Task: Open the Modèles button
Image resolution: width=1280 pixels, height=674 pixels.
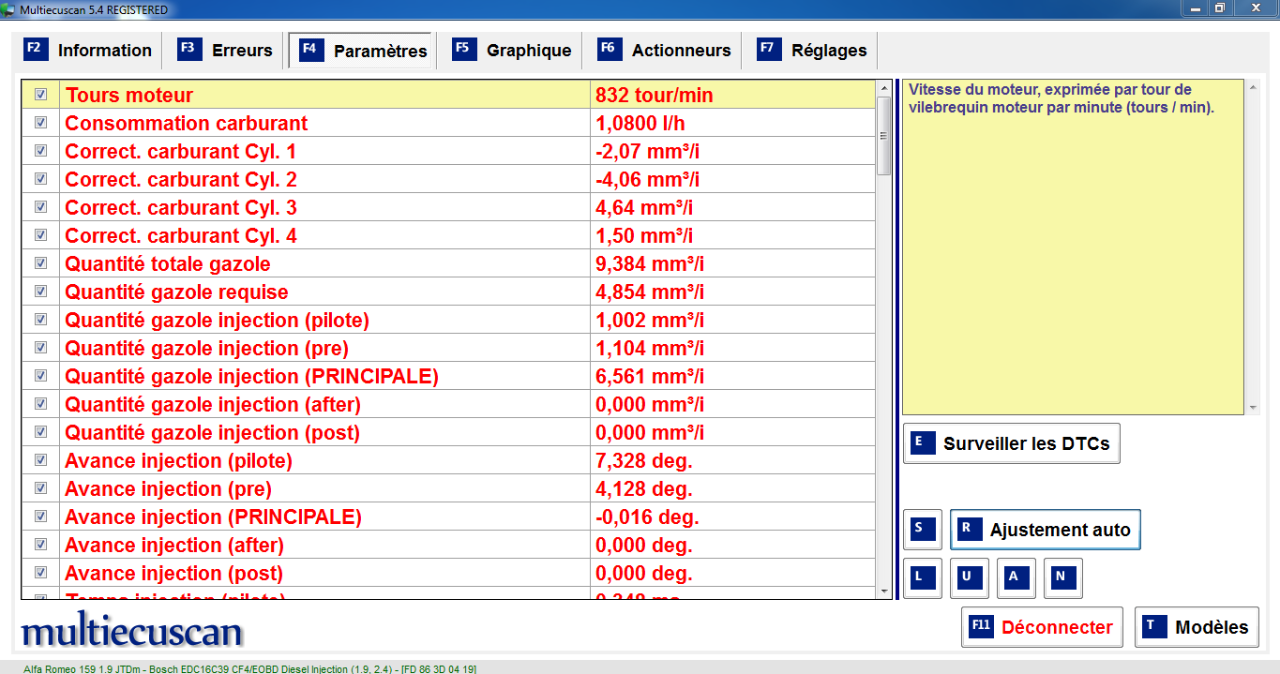Action: (x=1196, y=627)
